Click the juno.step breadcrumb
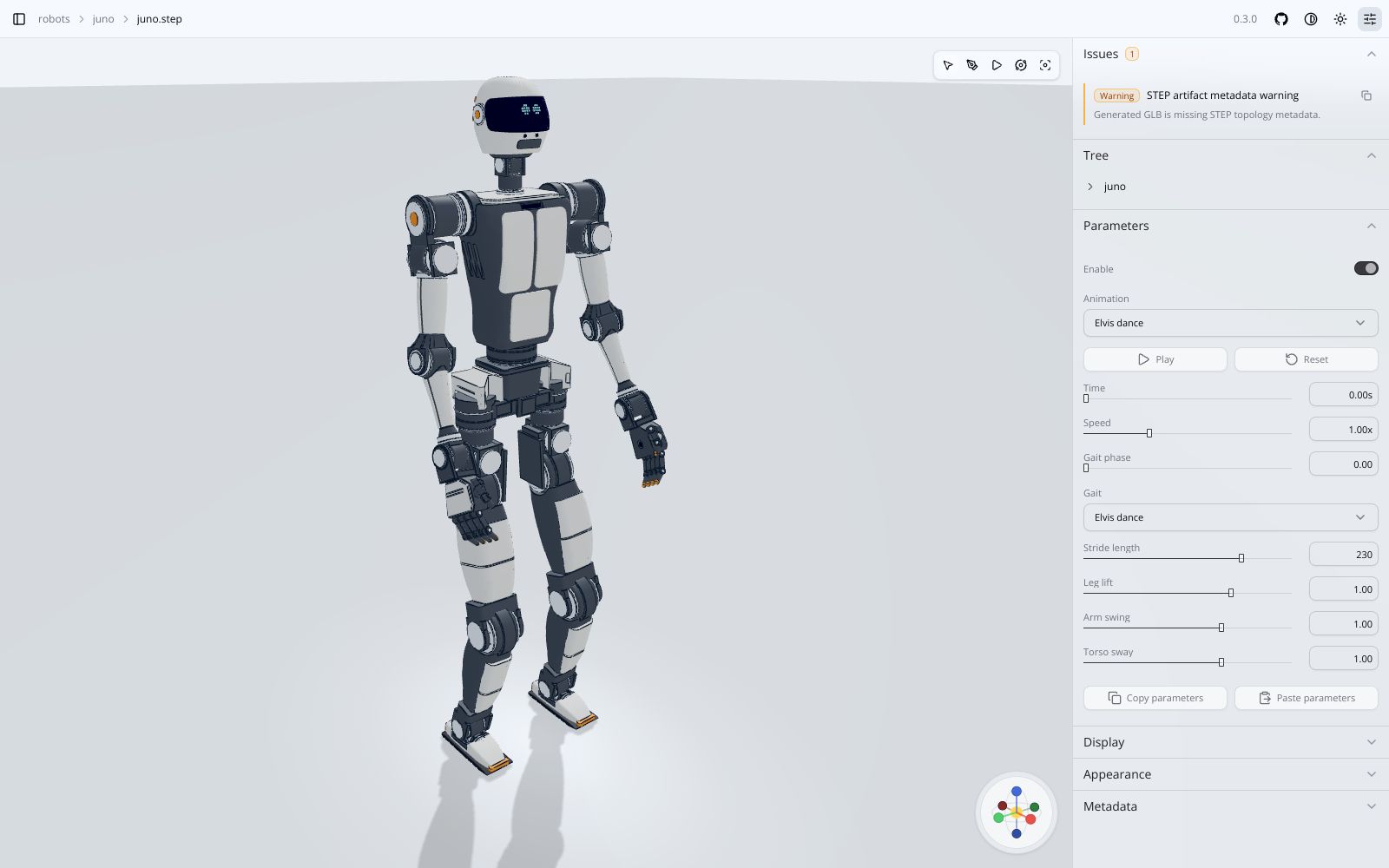The width and height of the screenshot is (1389, 868). pos(159,19)
